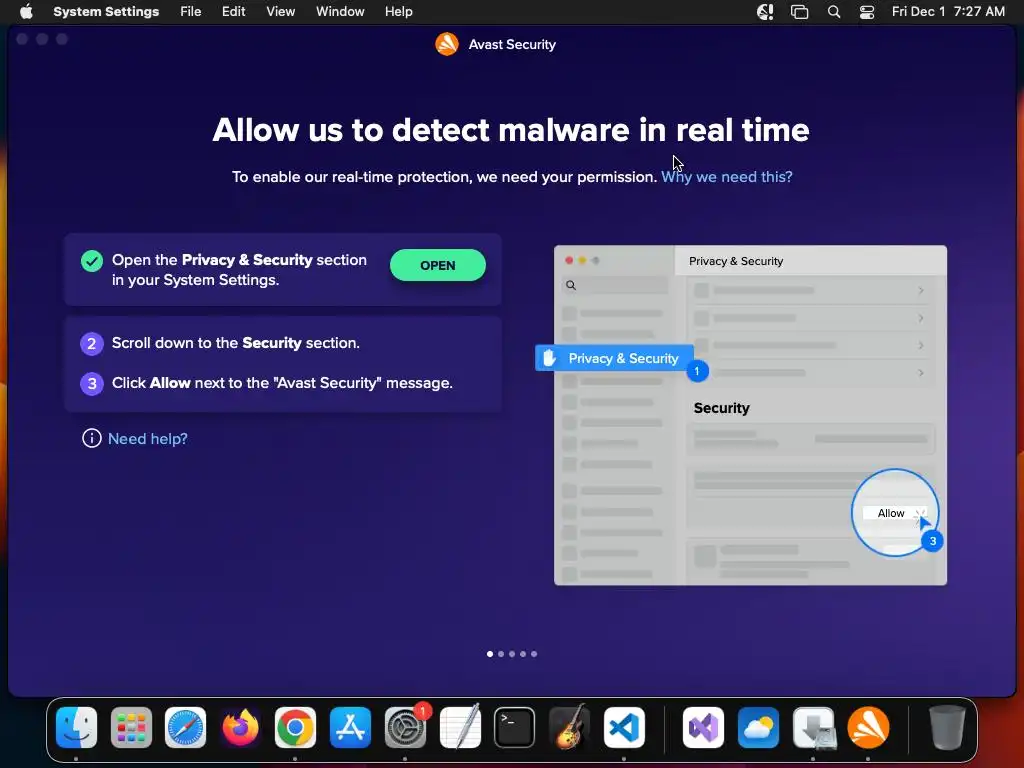Click the date and time in menu bar
Image resolution: width=1024 pixels, height=768 pixels.
[948, 12]
